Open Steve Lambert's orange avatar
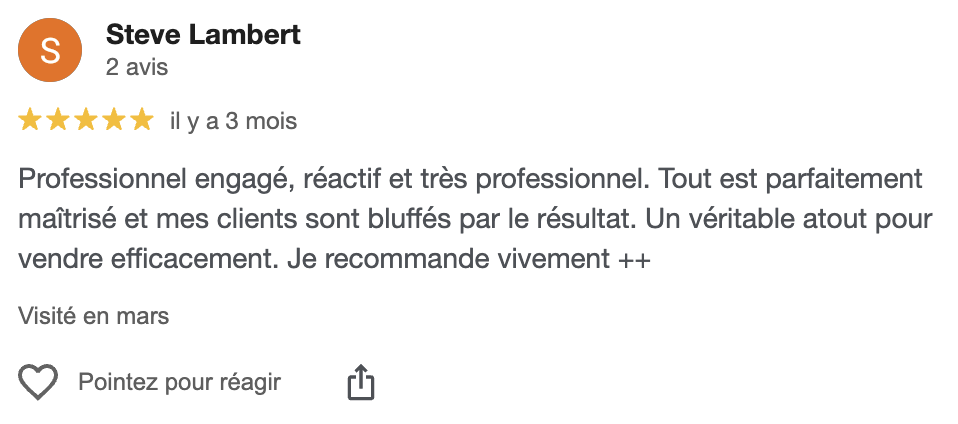 (x=50, y=50)
